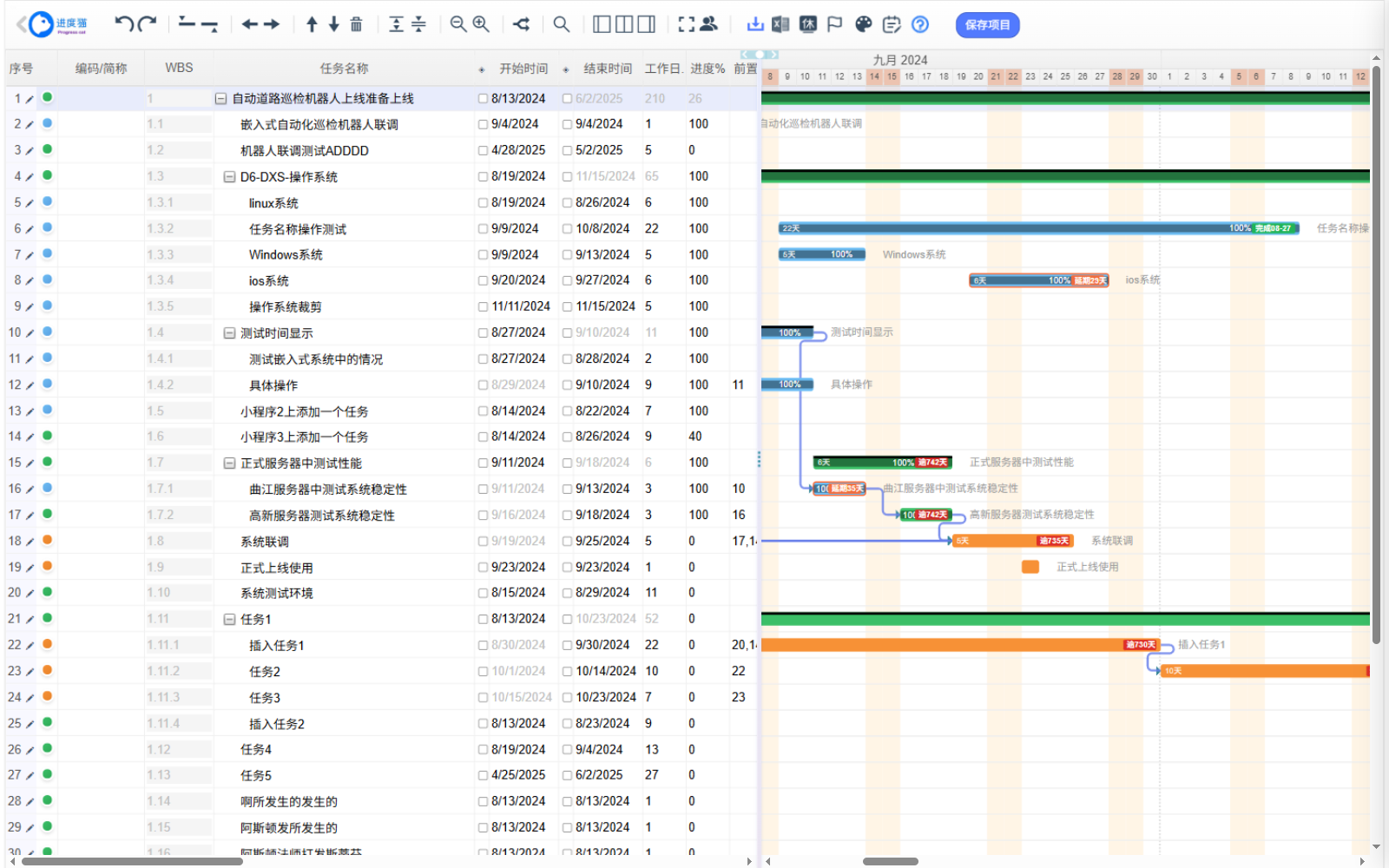Screen dimensions: 1389x868
Task: Click the 操作系统裁剪 task name
Action: click(286, 307)
